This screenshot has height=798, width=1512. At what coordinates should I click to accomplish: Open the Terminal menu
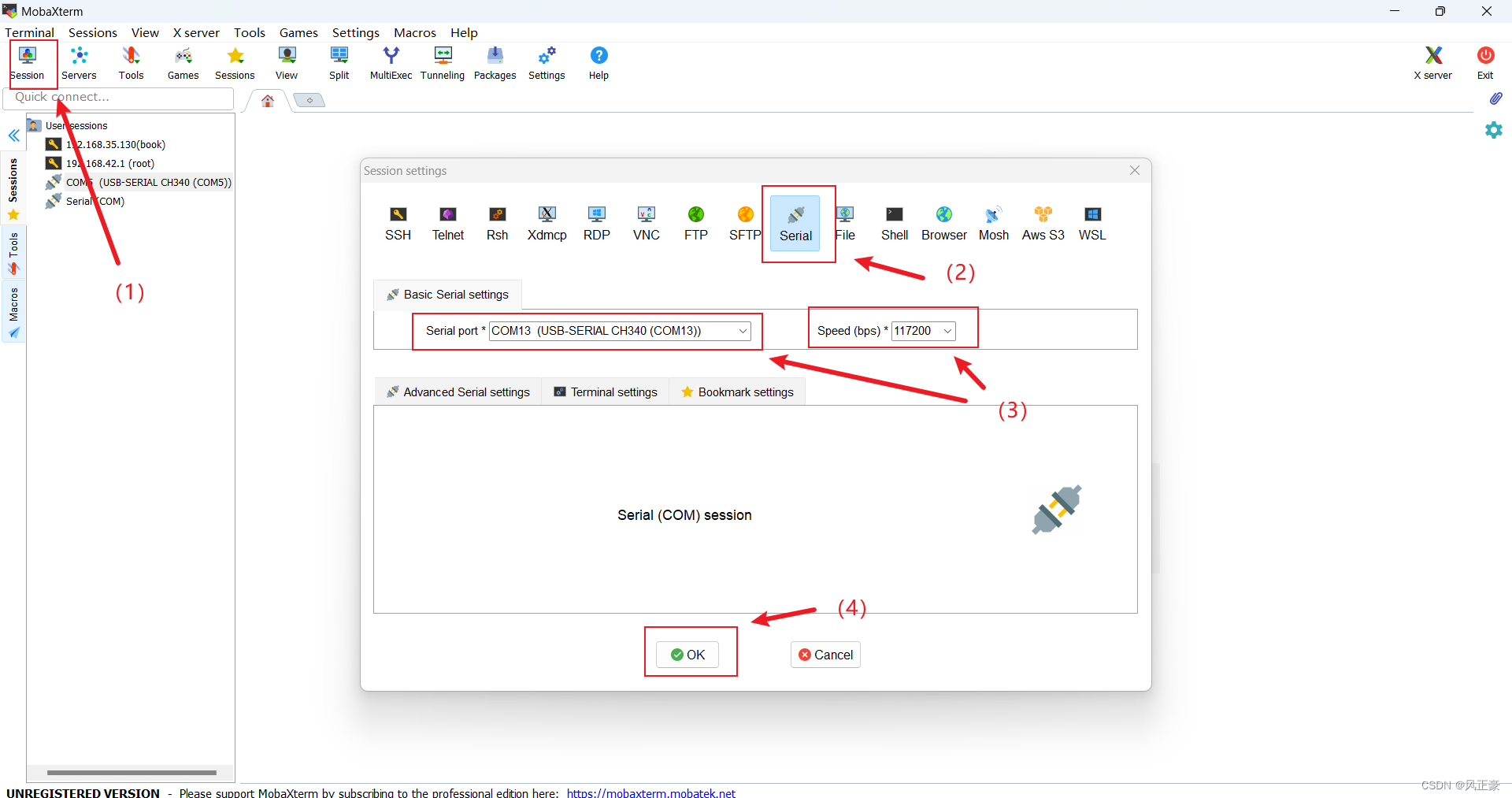[x=30, y=32]
